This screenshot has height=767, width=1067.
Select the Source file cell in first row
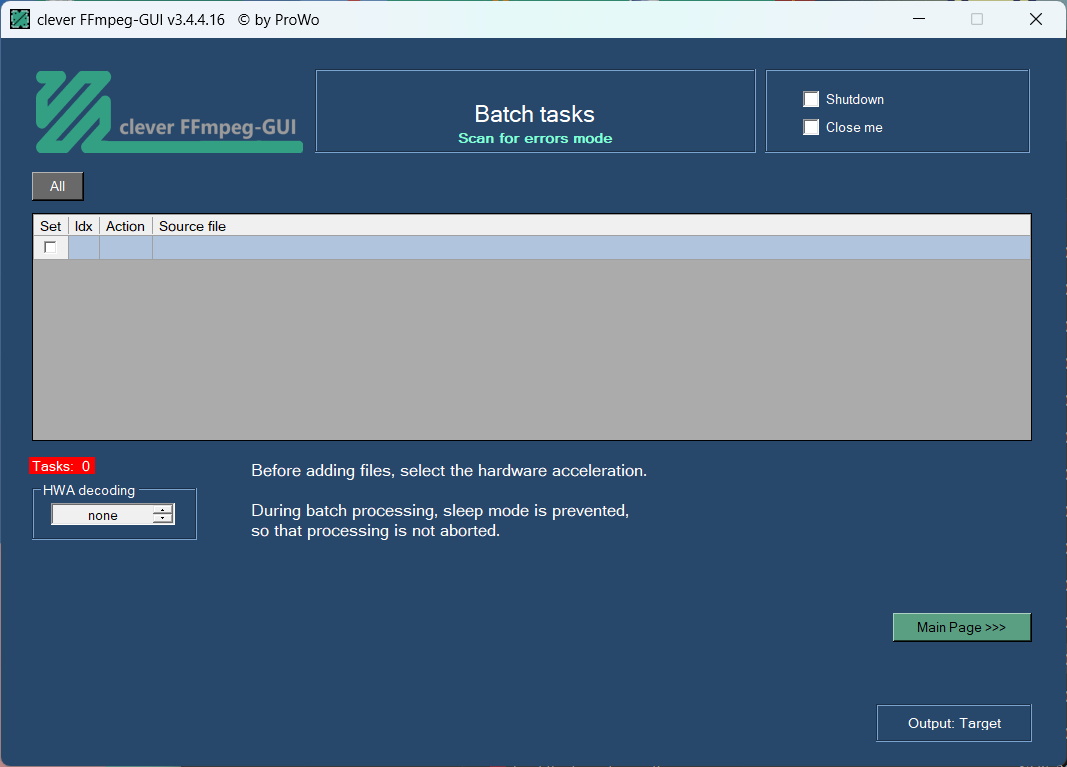591,247
